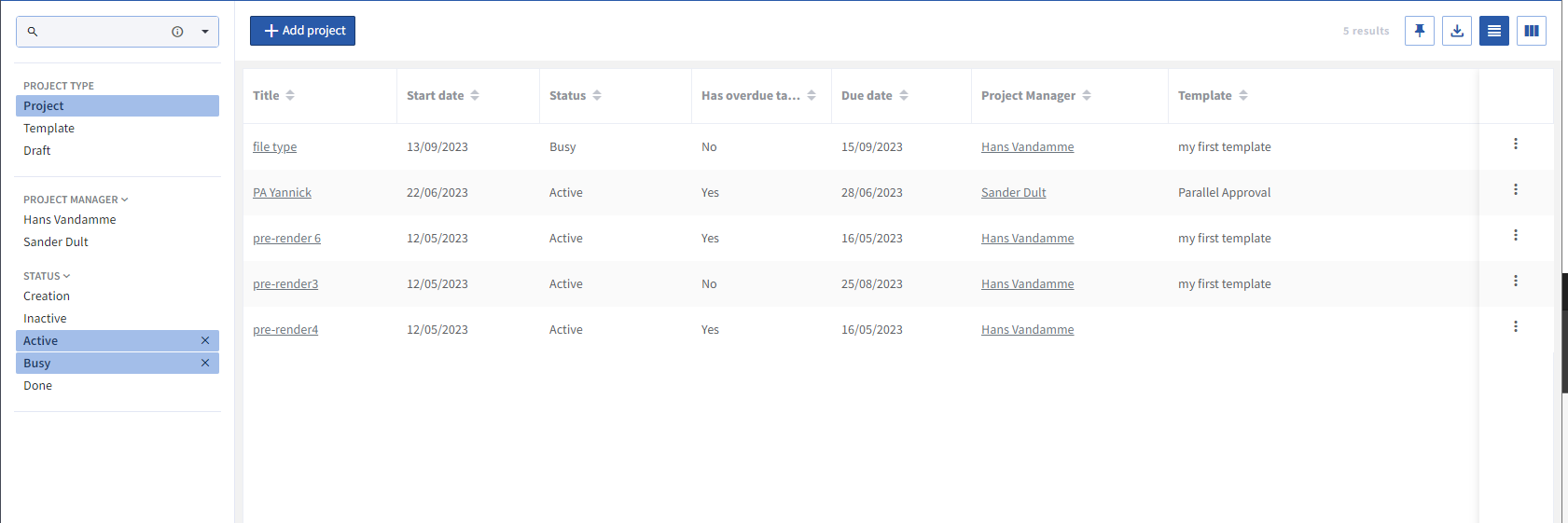Switch to column view layout
The height and width of the screenshot is (523, 1568).
(x=1531, y=31)
